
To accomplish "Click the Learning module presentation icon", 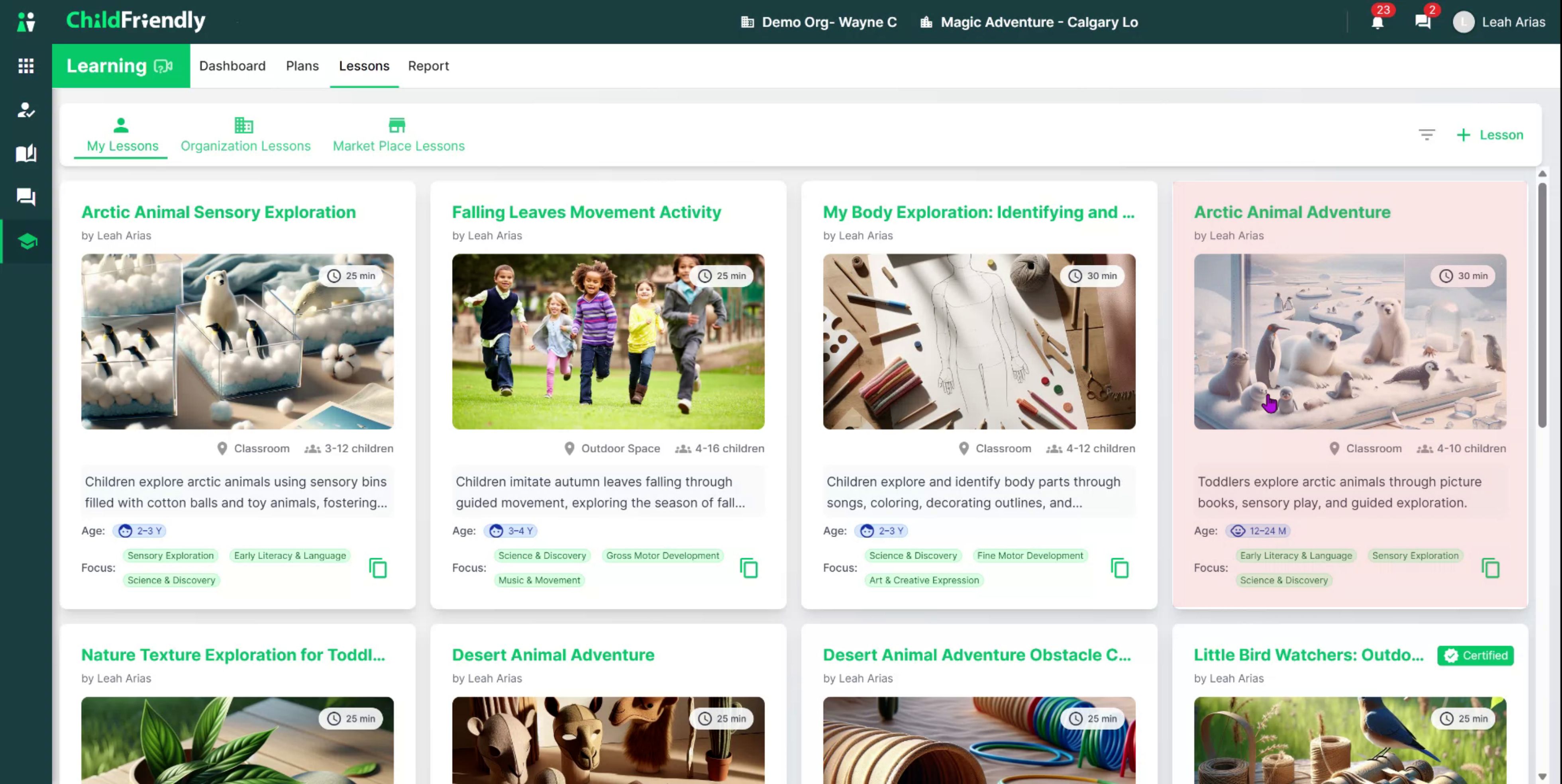I will (163, 66).
